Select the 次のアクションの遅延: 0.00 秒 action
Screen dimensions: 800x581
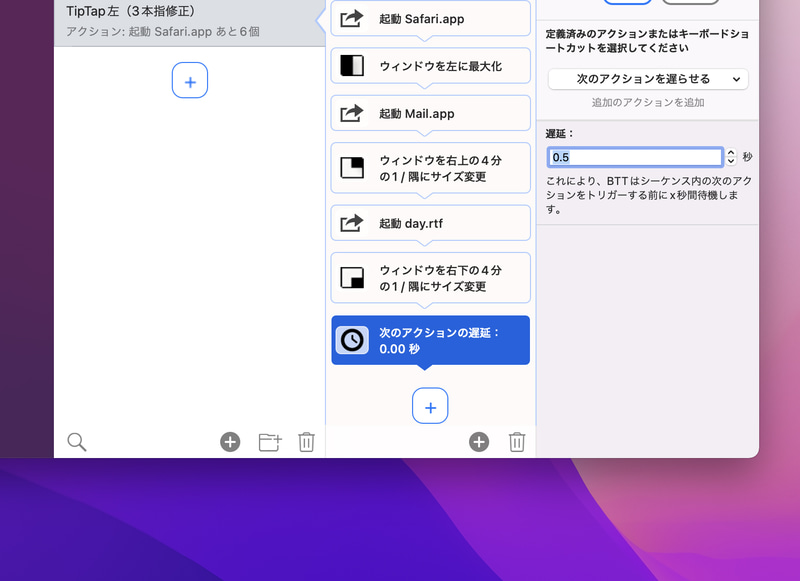[431, 340]
